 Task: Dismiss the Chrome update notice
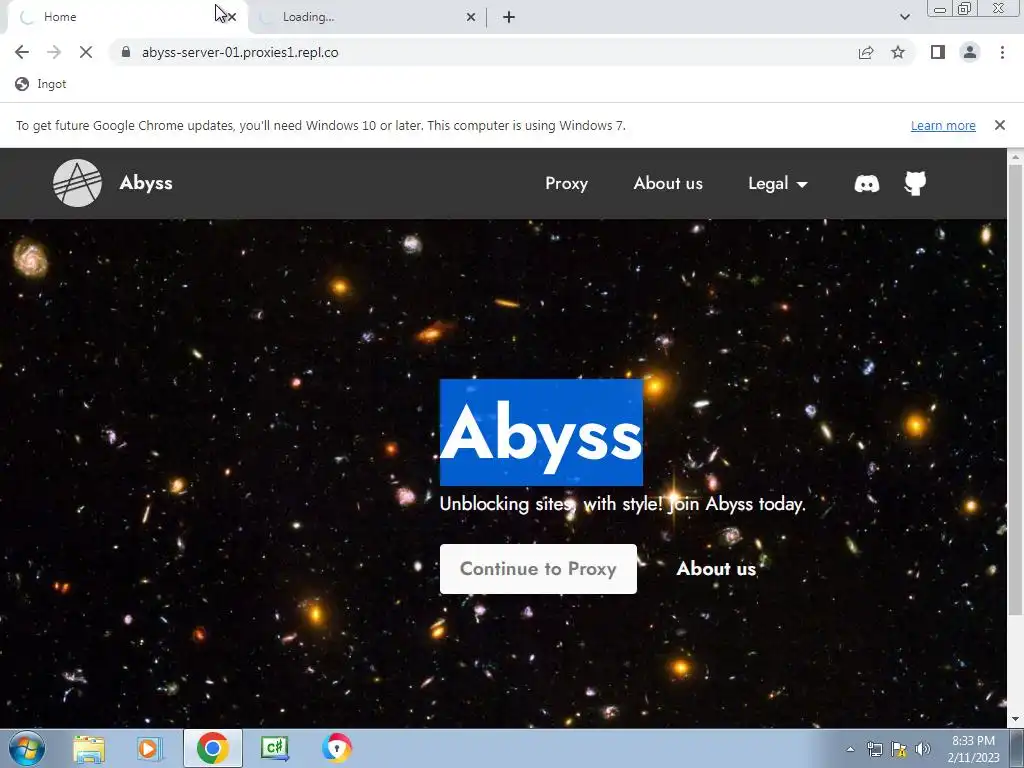point(999,125)
